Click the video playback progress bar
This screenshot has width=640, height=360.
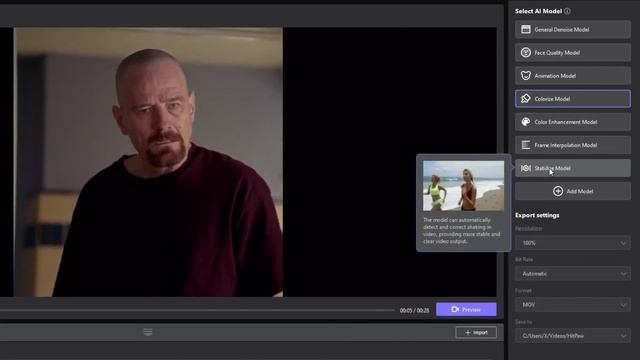[x=197, y=310]
